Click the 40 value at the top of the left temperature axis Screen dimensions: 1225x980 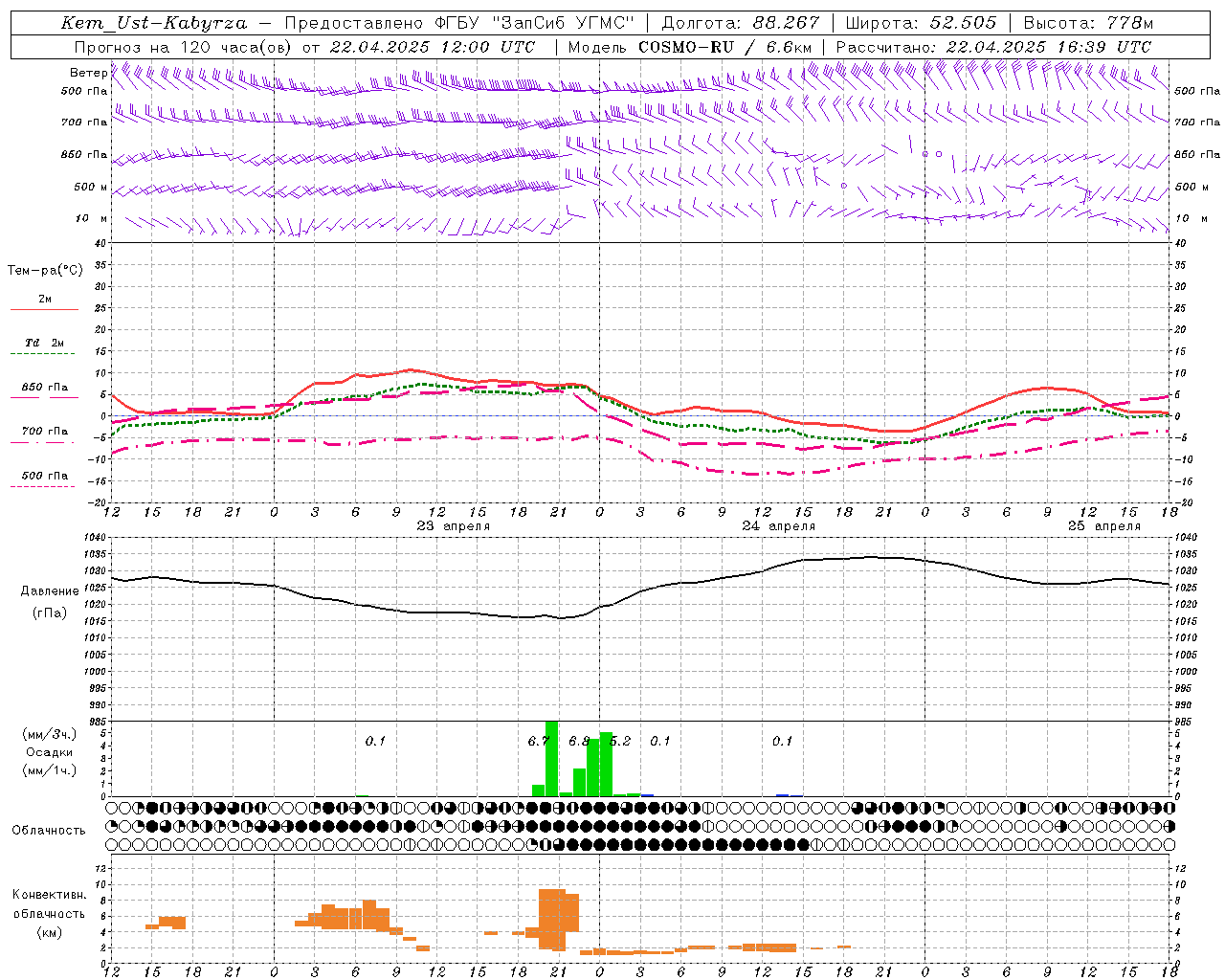[100, 244]
